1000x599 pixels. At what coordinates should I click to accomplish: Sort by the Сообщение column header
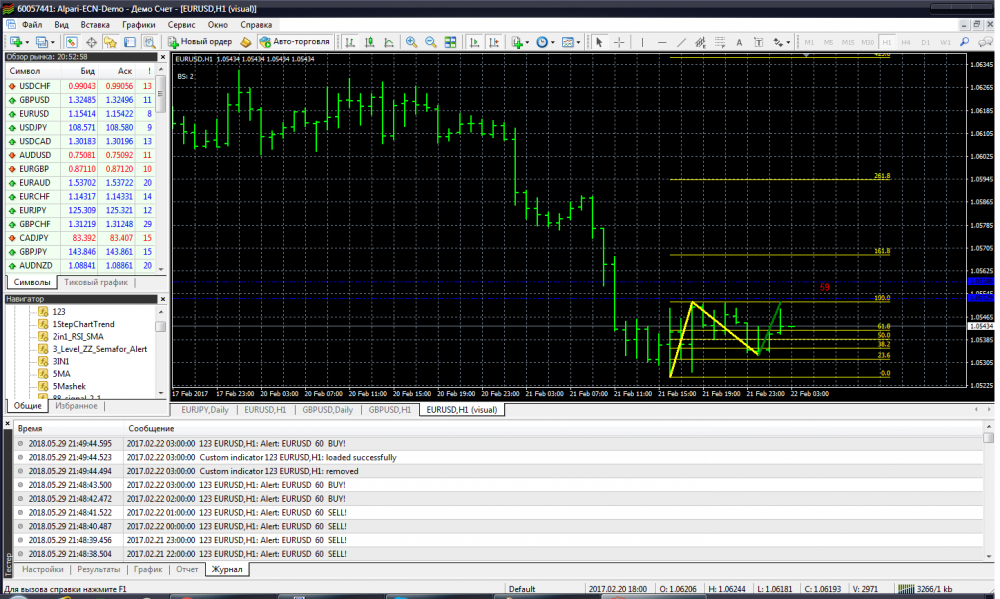151,429
